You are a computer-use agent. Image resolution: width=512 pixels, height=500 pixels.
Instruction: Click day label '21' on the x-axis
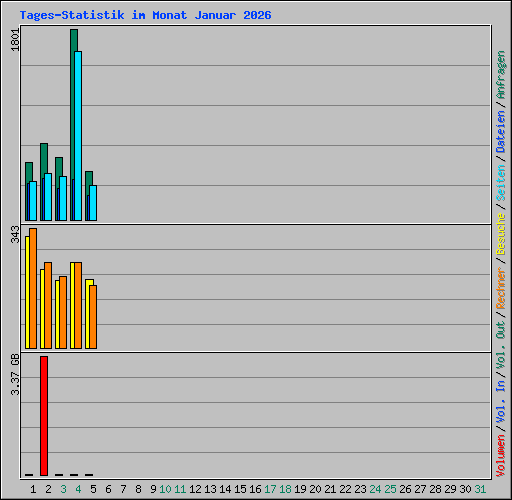click(330, 489)
